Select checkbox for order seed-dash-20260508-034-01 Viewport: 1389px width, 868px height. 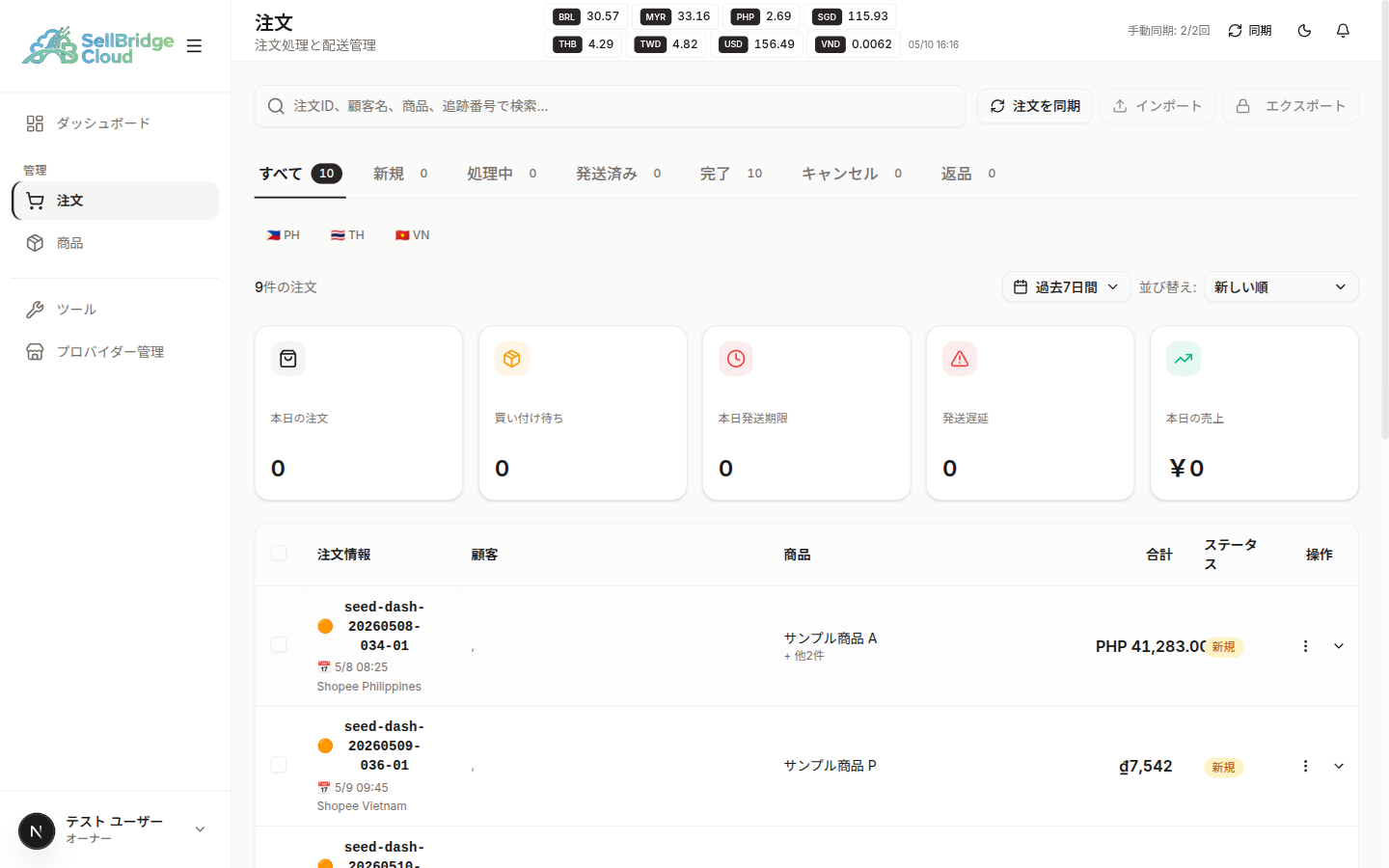pyautogui.click(x=279, y=644)
